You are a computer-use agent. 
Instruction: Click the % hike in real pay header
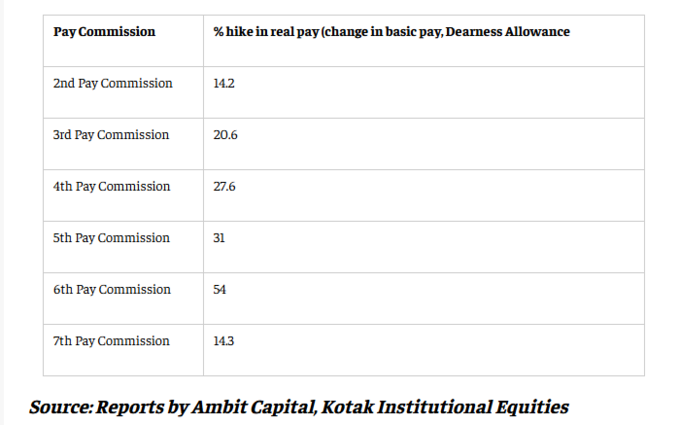[x=391, y=32]
